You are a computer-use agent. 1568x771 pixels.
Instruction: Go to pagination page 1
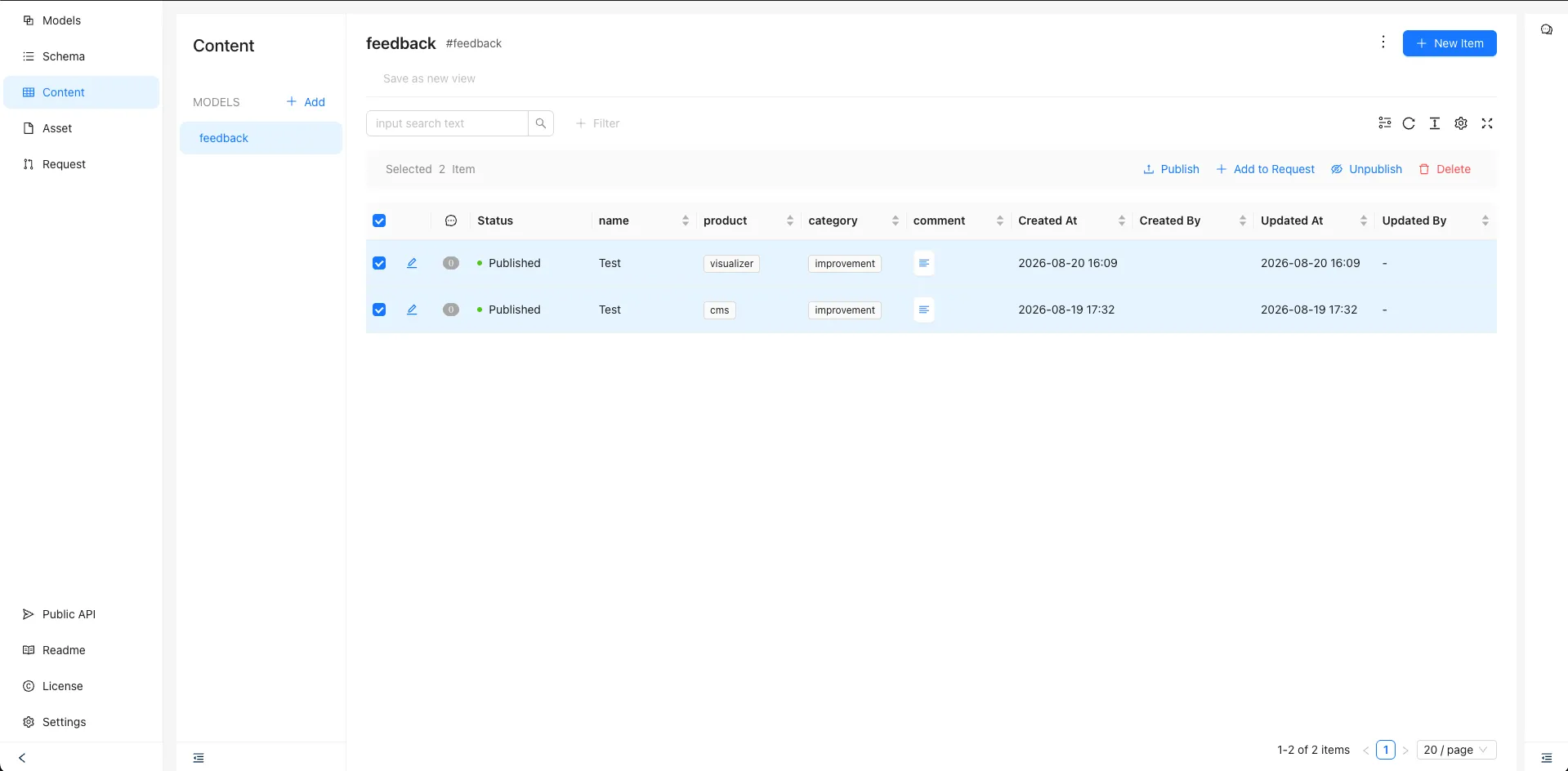tap(1386, 750)
